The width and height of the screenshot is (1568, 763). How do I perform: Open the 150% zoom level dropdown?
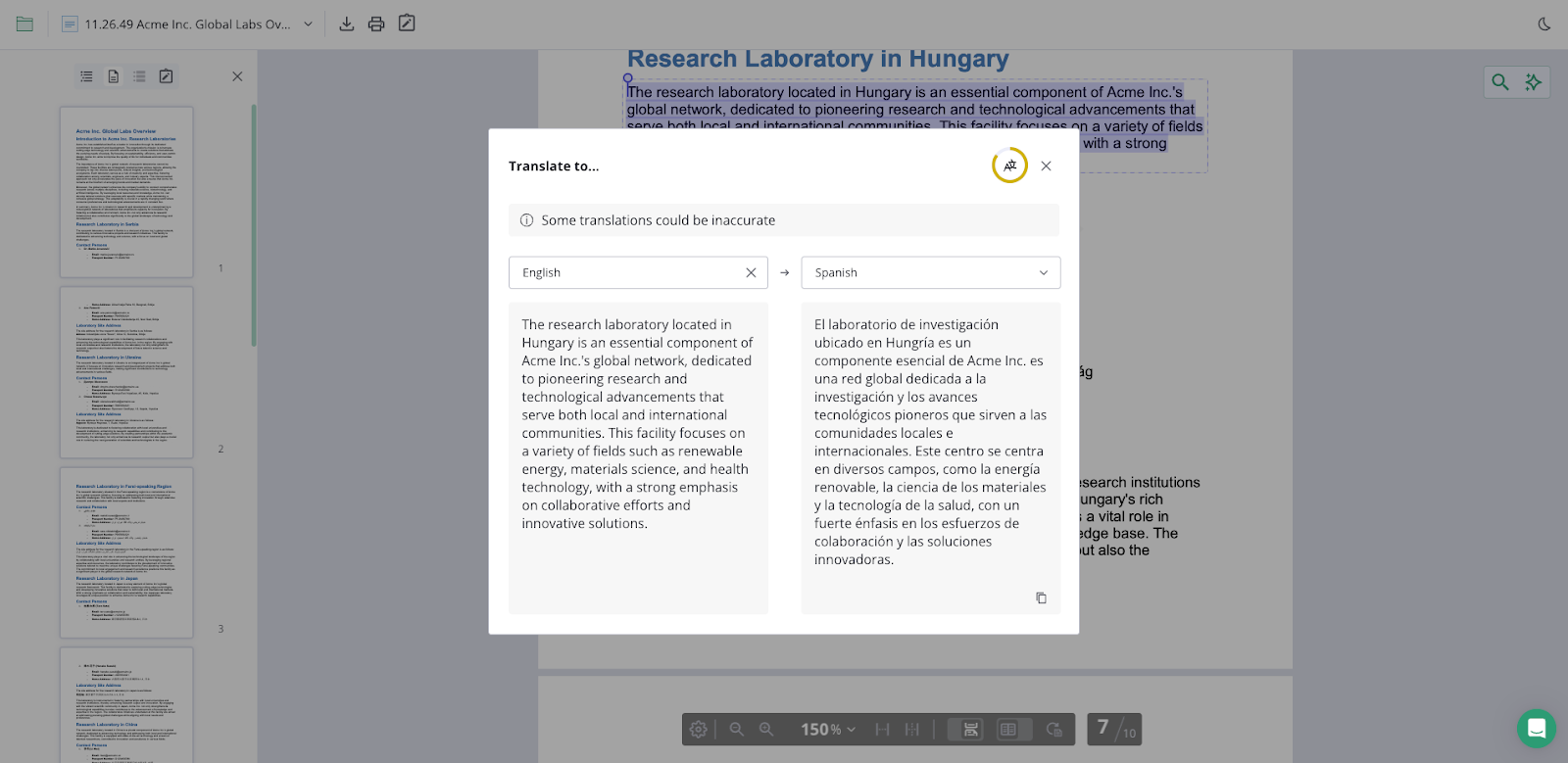(828, 730)
